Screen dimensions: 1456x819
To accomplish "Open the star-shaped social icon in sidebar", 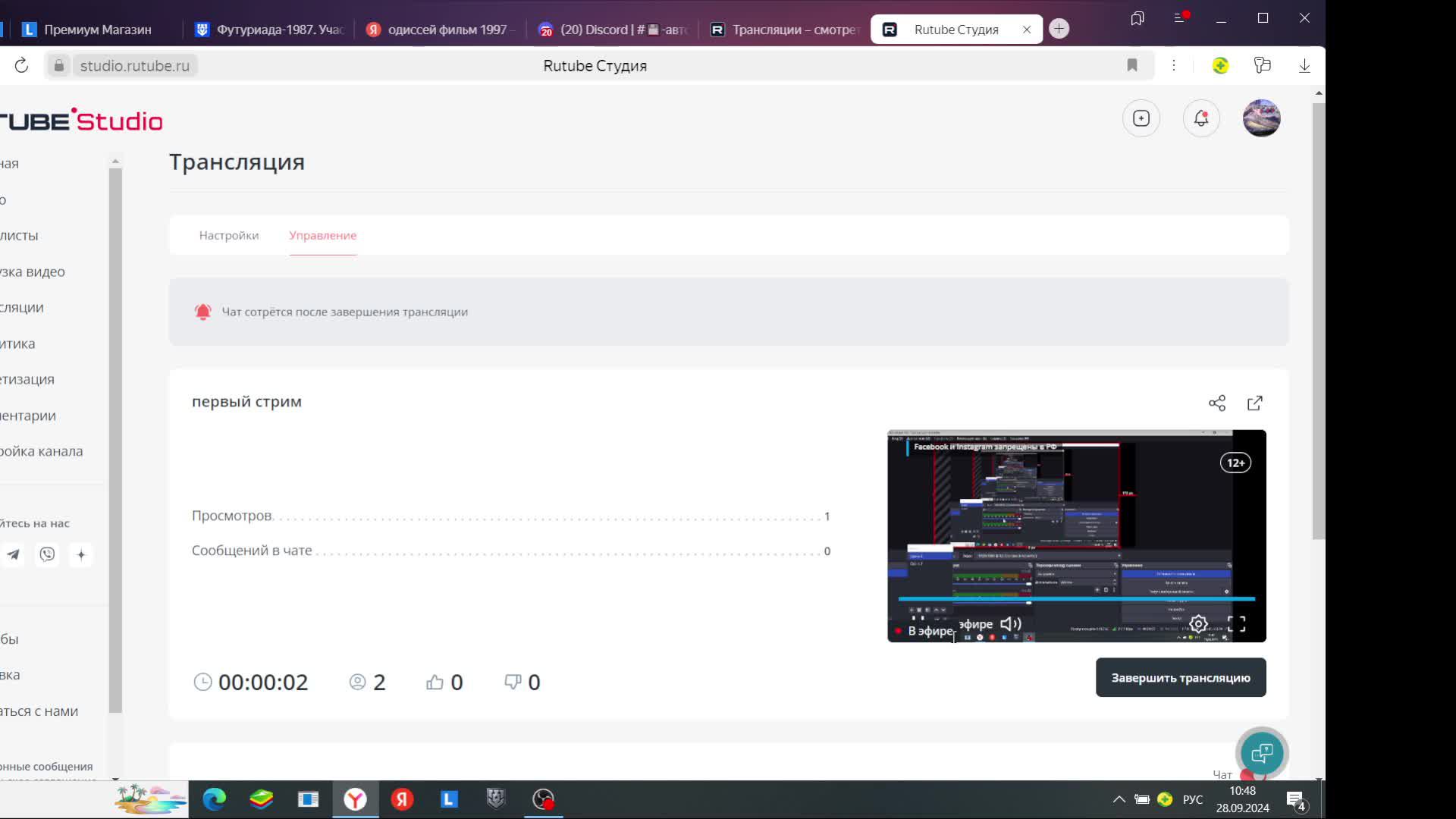I will coord(81,555).
